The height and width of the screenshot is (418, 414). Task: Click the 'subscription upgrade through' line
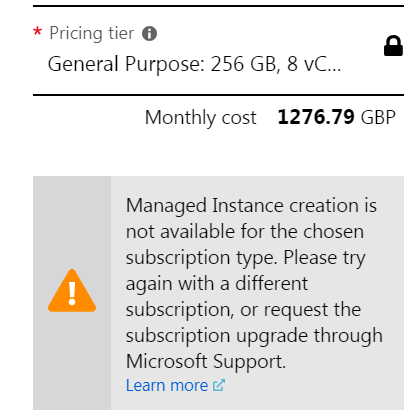tap(254, 336)
